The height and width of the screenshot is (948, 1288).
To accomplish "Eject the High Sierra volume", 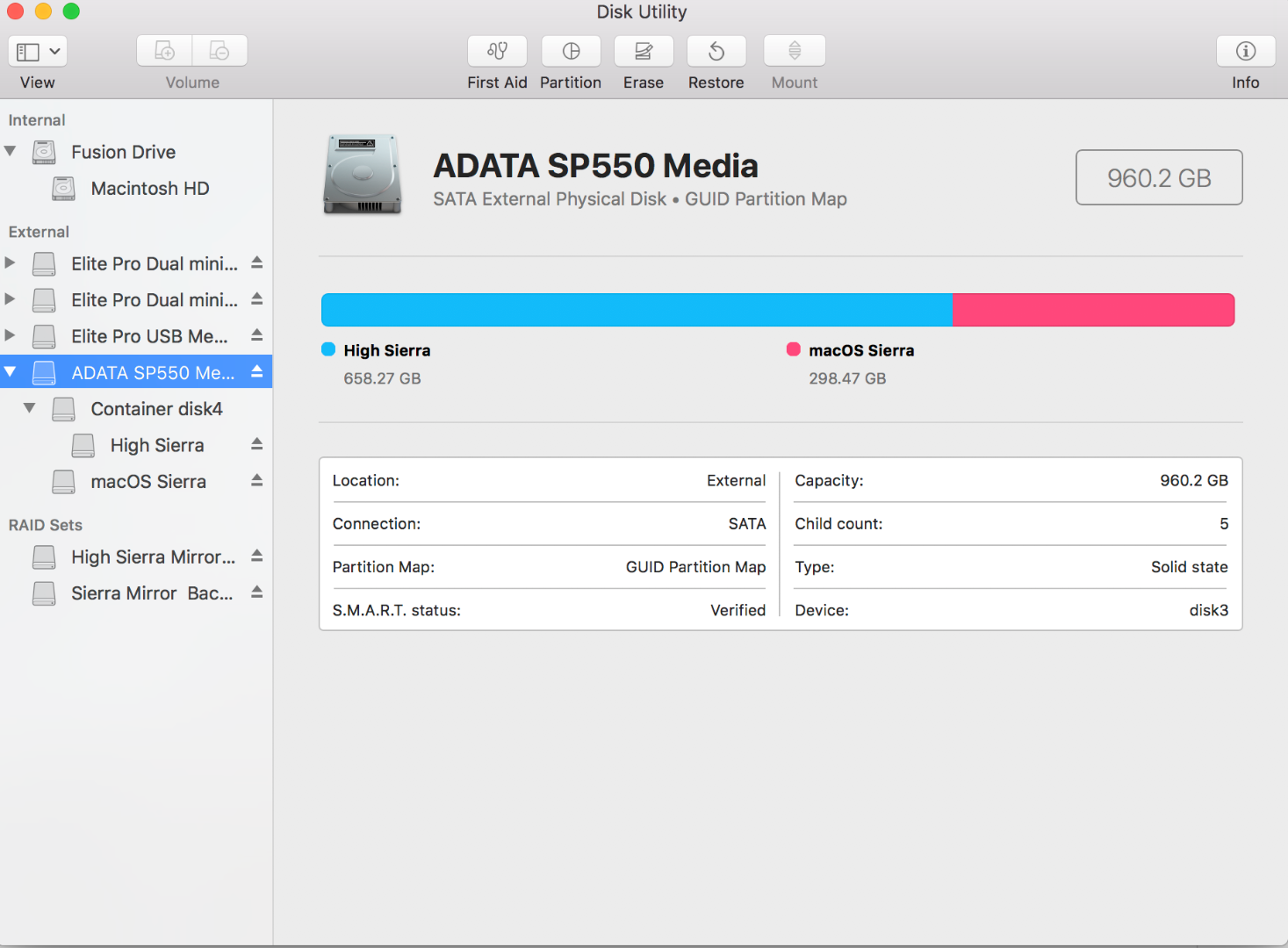I will [256, 445].
